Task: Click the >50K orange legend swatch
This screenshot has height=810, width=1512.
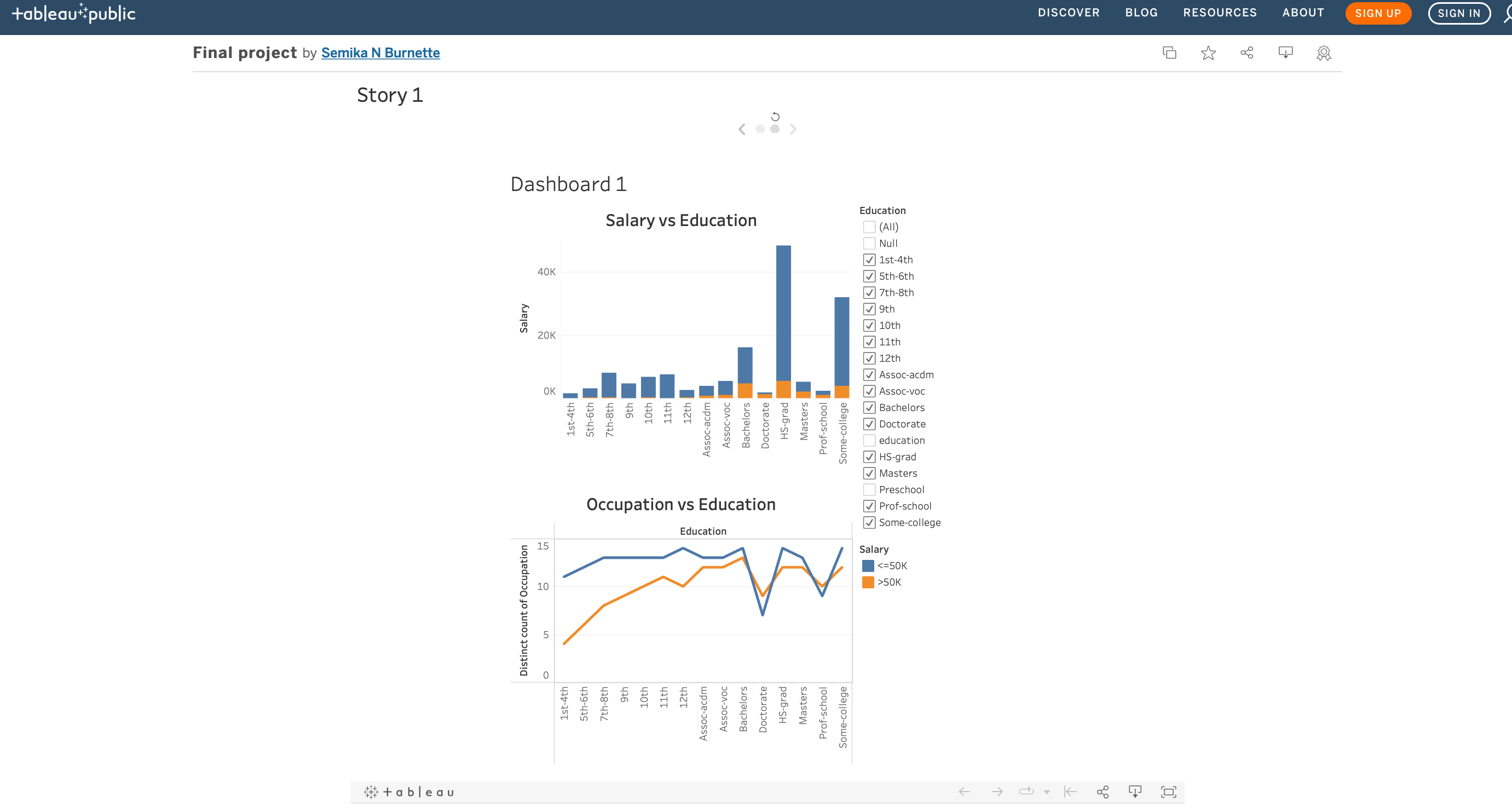Action: [868, 582]
